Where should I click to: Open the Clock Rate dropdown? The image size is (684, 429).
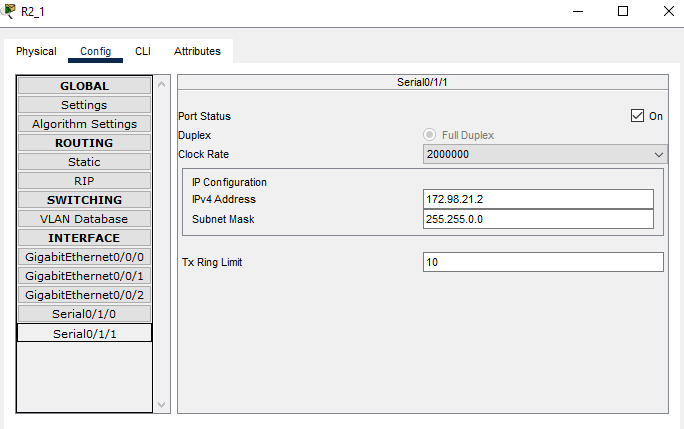click(x=544, y=155)
